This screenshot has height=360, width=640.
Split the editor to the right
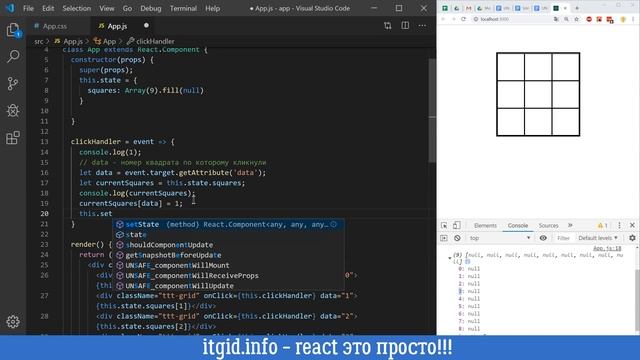click(x=405, y=26)
